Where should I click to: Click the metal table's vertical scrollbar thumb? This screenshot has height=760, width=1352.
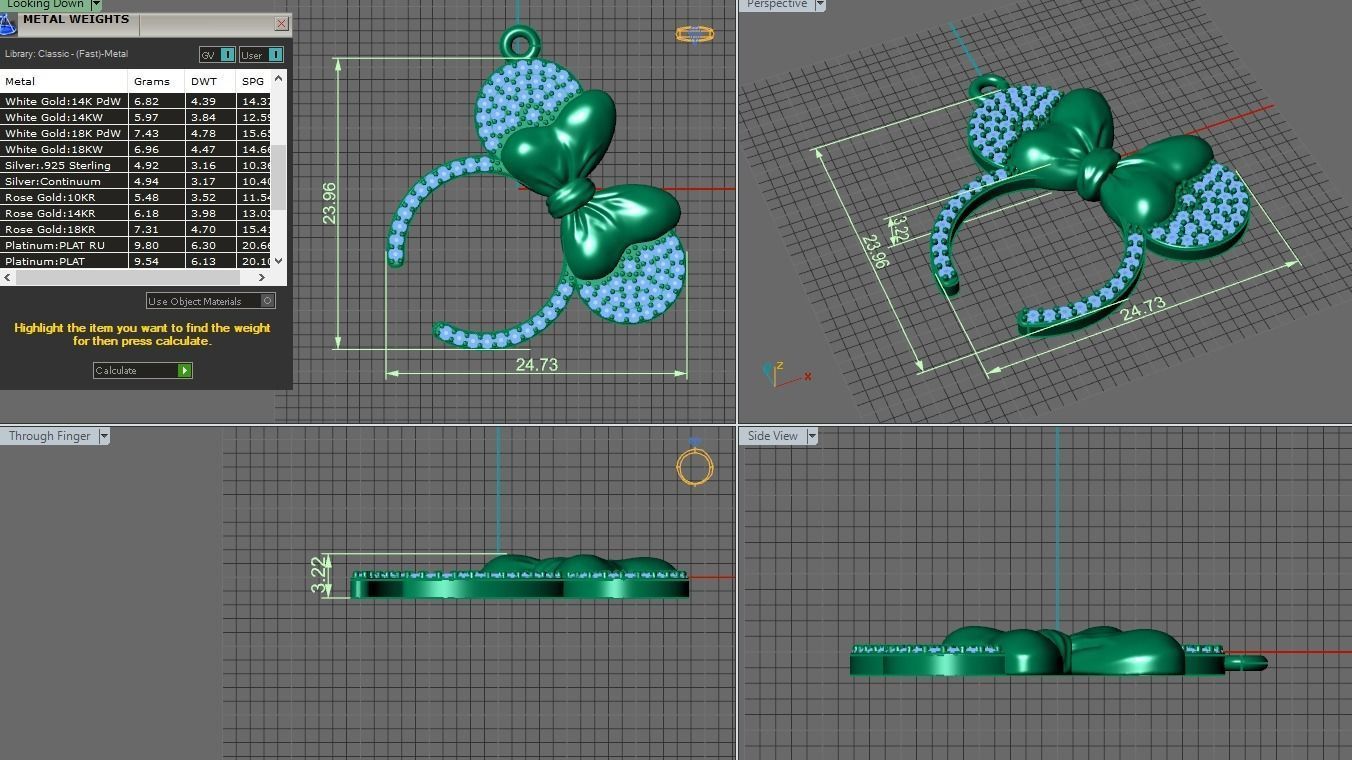(280, 176)
